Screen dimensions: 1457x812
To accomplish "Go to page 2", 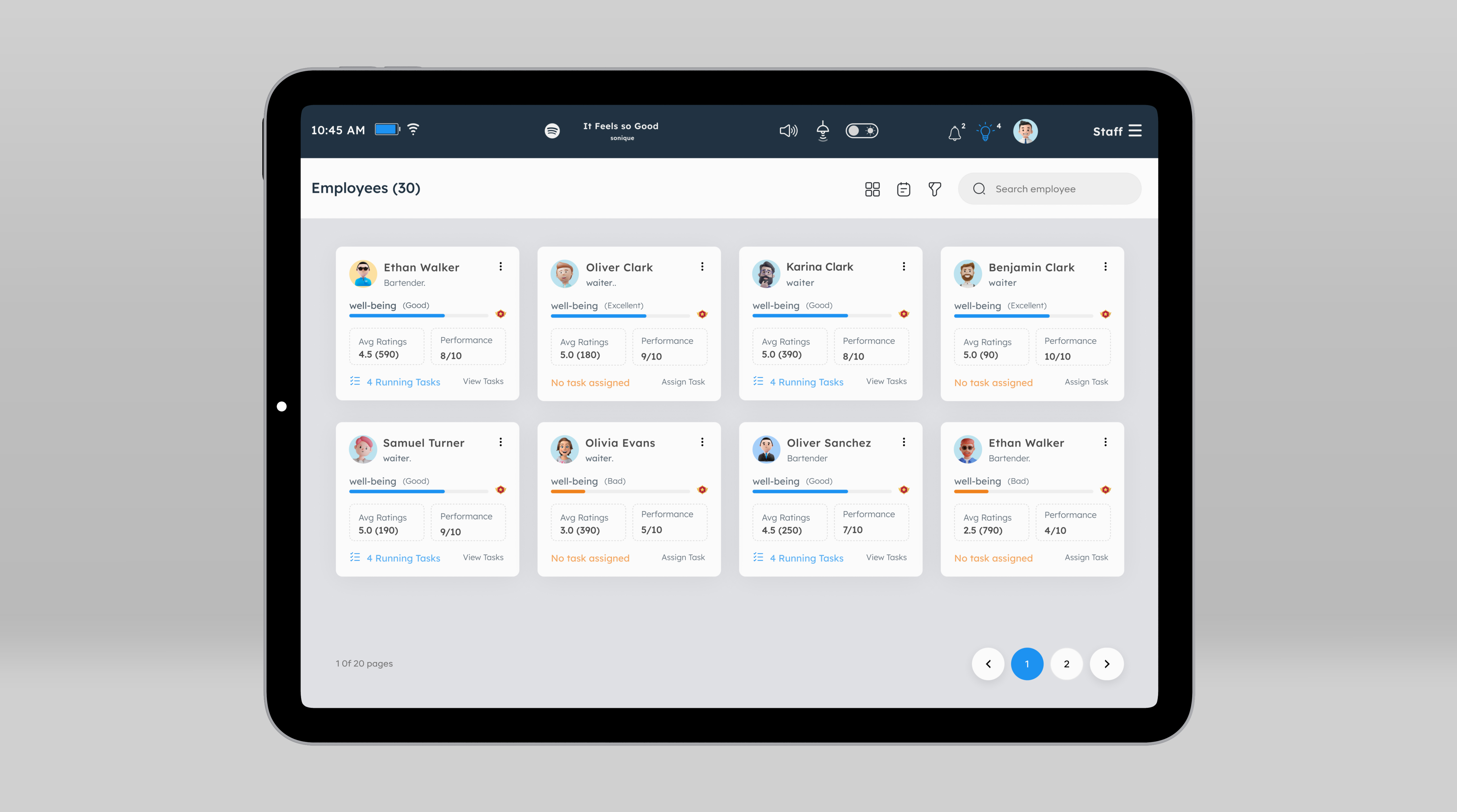I will coord(1066,663).
